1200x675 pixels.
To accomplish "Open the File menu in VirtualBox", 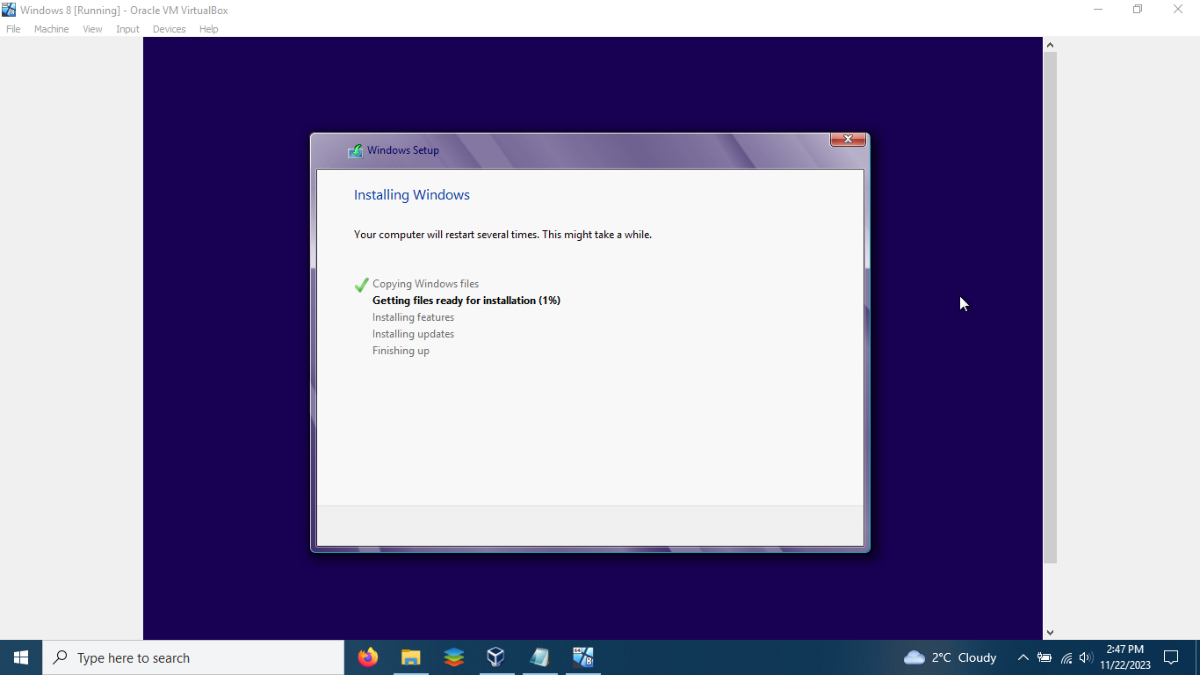I will pyautogui.click(x=13, y=29).
